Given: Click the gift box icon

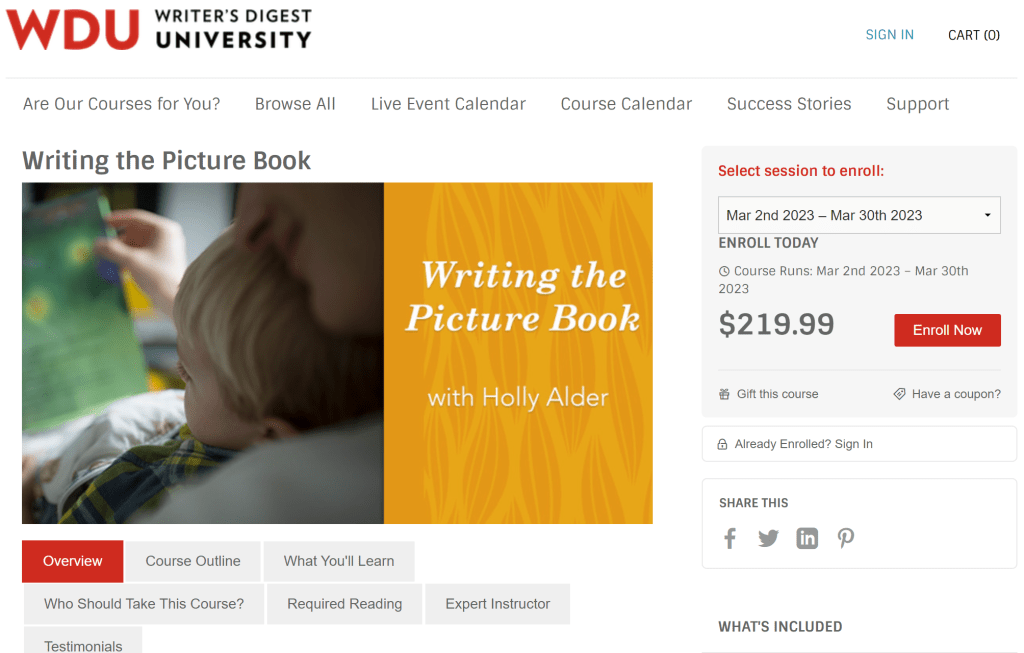Looking at the screenshot, I should pyautogui.click(x=724, y=394).
